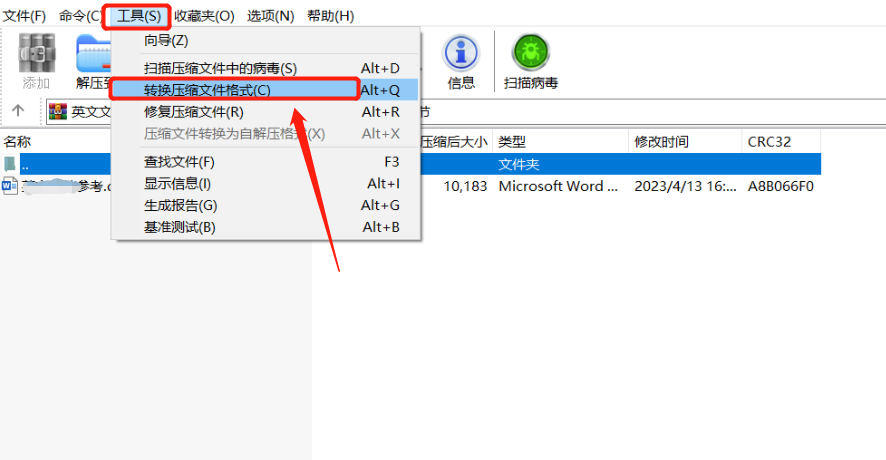Open the 帮助(H) menu
The image size is (886, 460).
coord(331,16)
